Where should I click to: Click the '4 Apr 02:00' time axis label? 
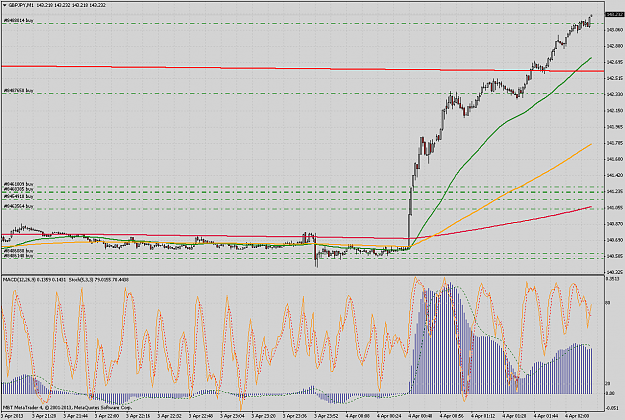click(x=577, y=416)
